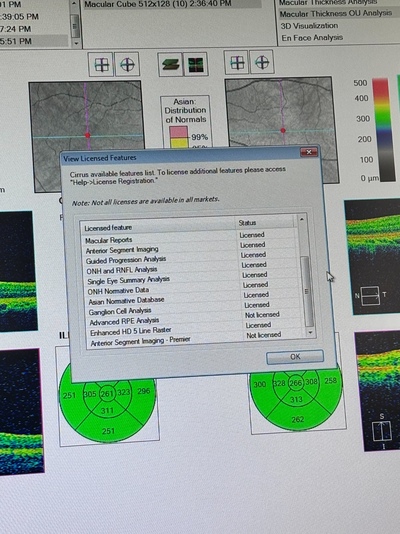400x534 pixels.
Task: Open En Face Analysis
Action: pyautogui.click(x=312, y=38)
